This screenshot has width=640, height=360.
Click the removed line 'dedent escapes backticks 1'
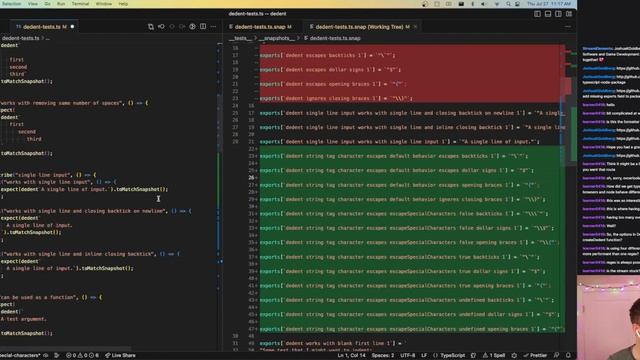pyautogui.click(x=328, y=55)
